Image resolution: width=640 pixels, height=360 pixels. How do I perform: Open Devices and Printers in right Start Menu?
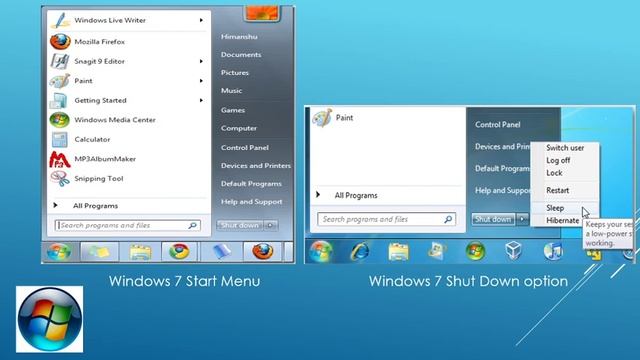(x=502, y=147)
